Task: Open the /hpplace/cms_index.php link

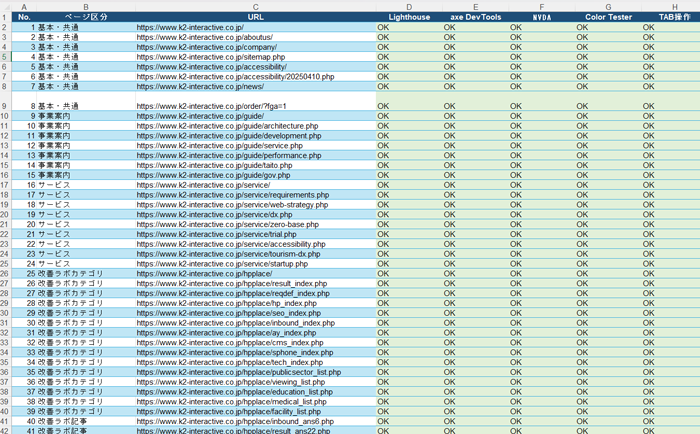Action: (230, 342)
